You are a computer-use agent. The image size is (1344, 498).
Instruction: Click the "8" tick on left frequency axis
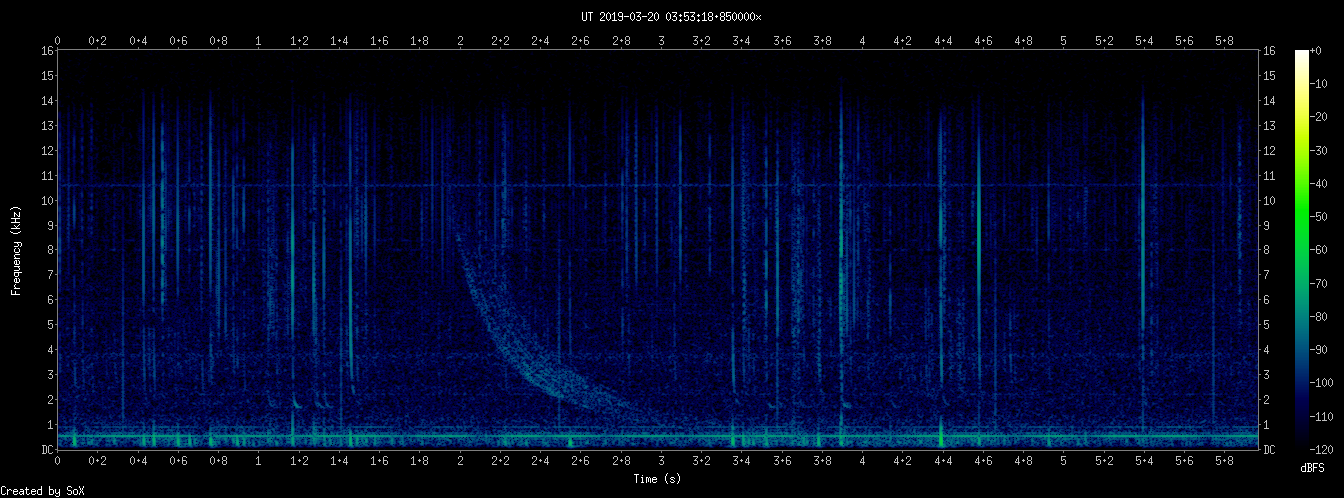pyautogui.click(x=50, y=250)
